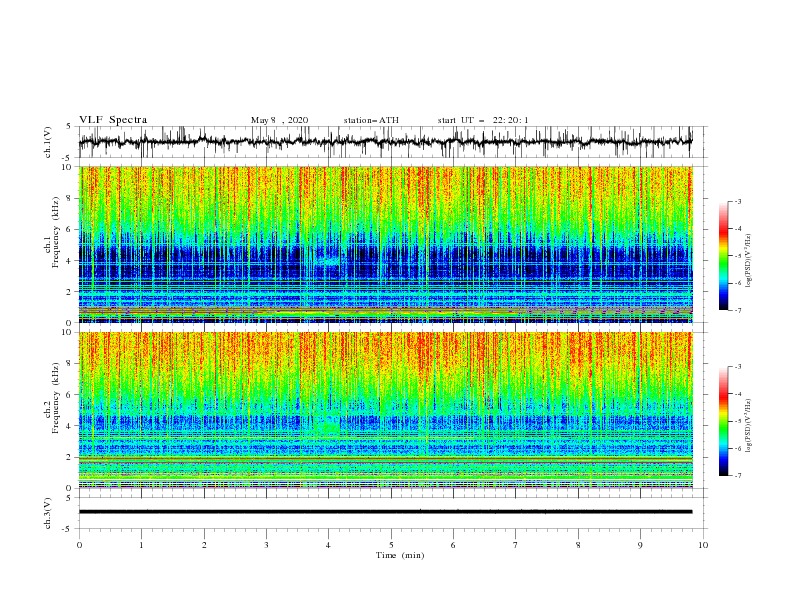This screenshot has width=792, height=612.
Task: Click the "8" kHz tick on ch.1 frequency axis
Action: (69, 198)
